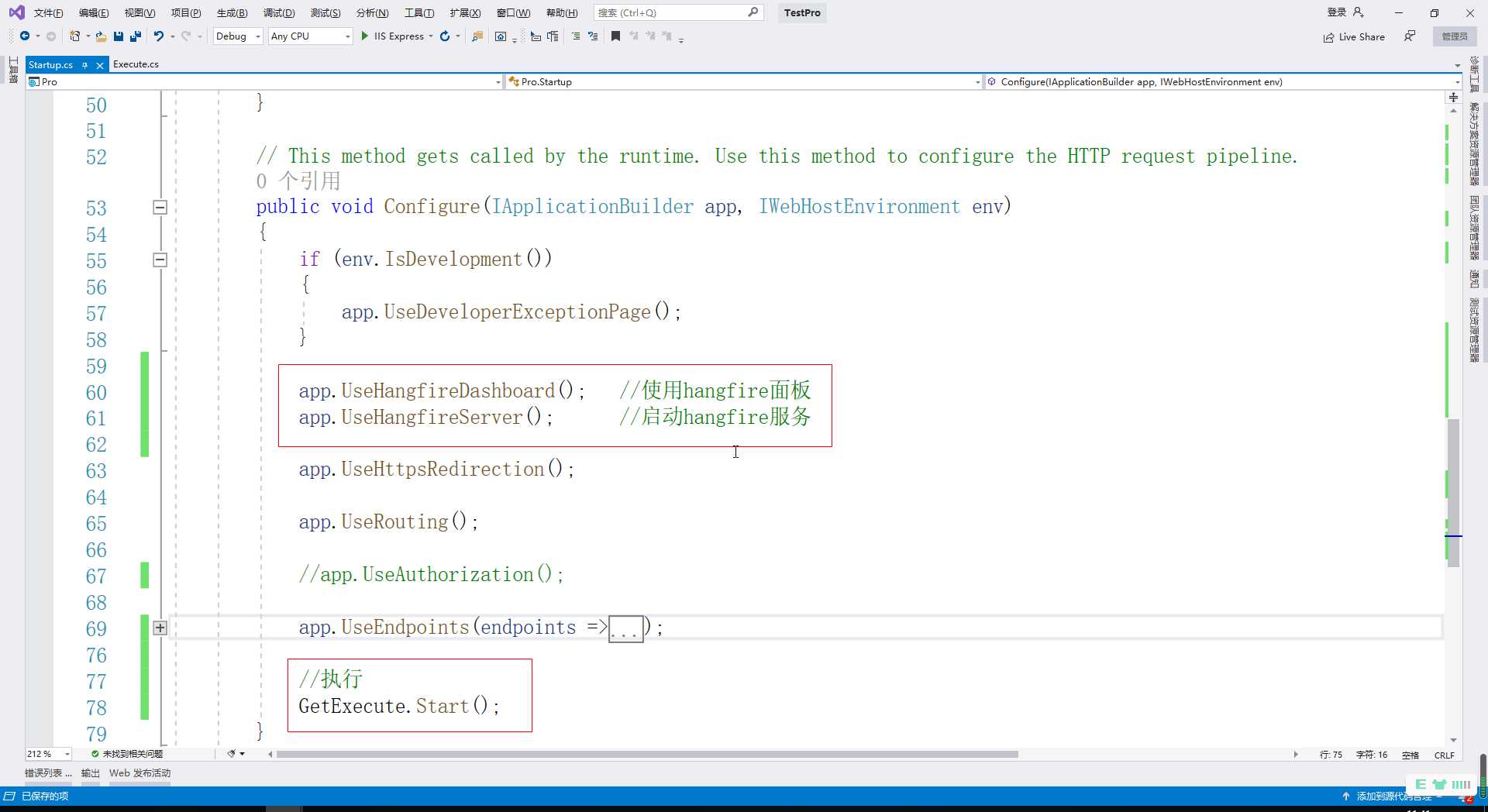Click the Open File folder icon
Image resolution: width=1488 pixels, height=812 pixels.
point(101,36)
